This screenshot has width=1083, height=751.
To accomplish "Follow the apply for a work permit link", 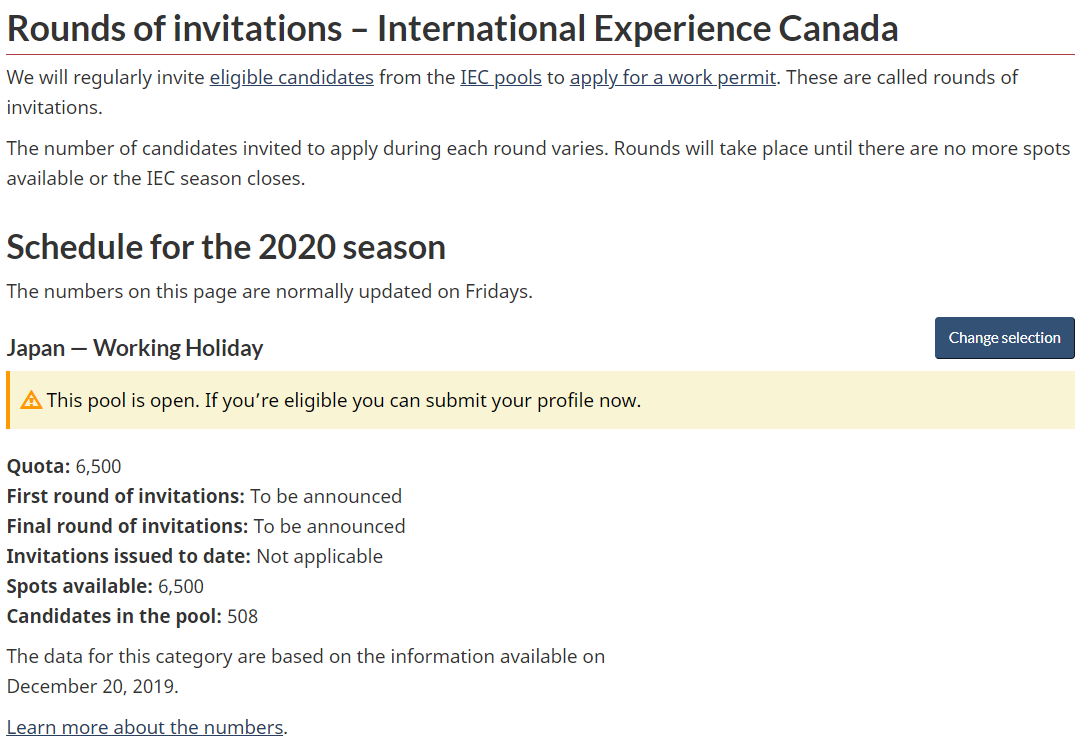I will click(x=673, y=77).
